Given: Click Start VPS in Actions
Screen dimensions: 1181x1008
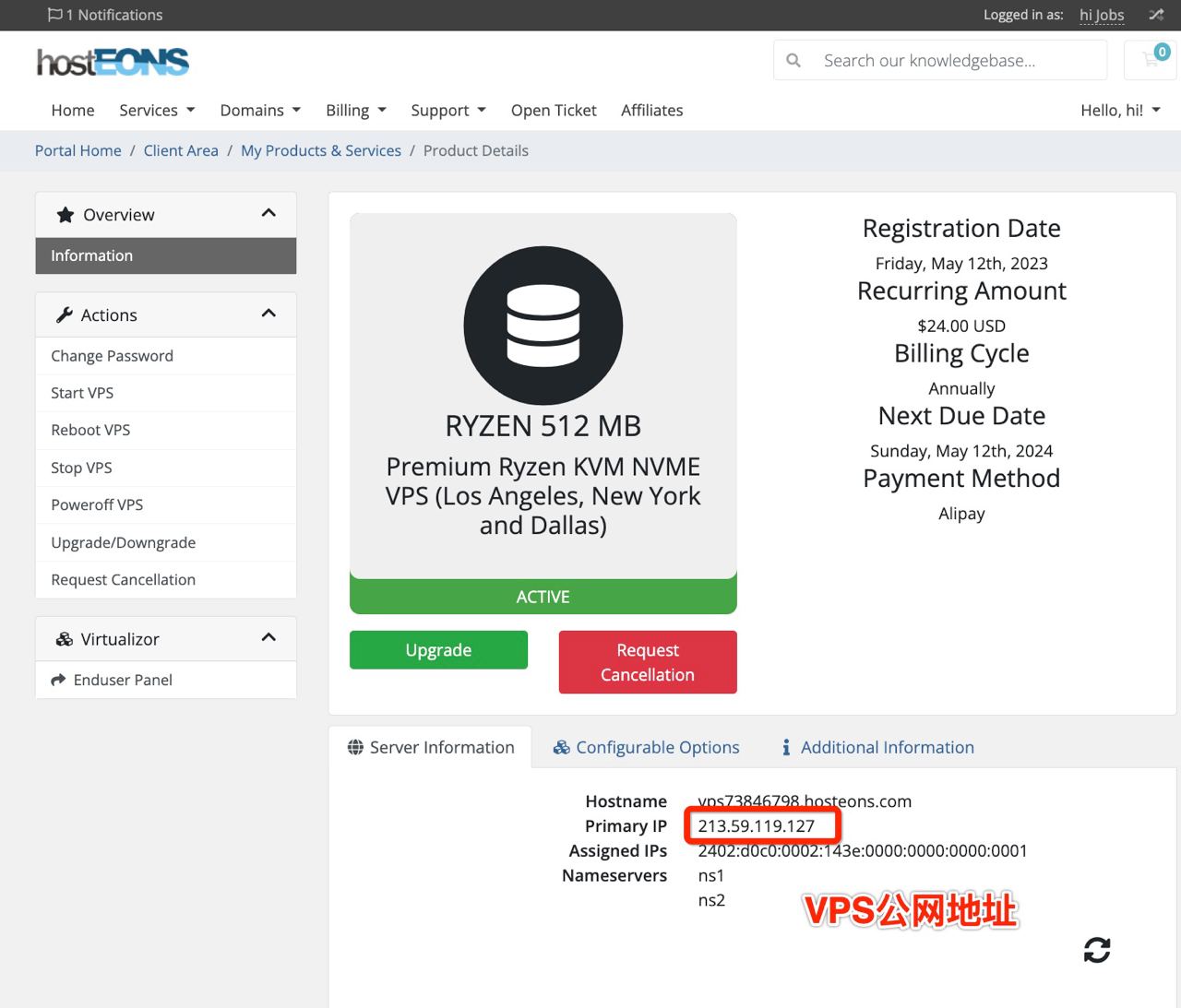Looking at the screenshot, I should [x=166, y=393].
